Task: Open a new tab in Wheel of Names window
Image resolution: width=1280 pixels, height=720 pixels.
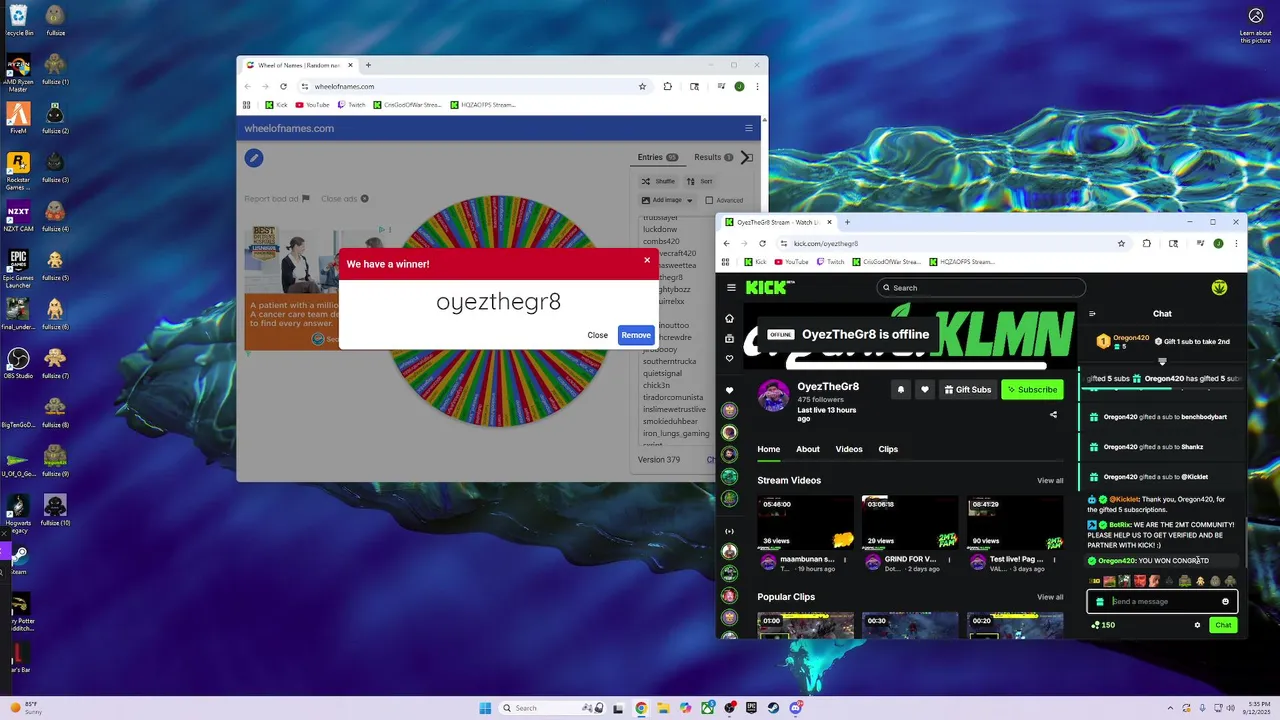Action: 368,65
